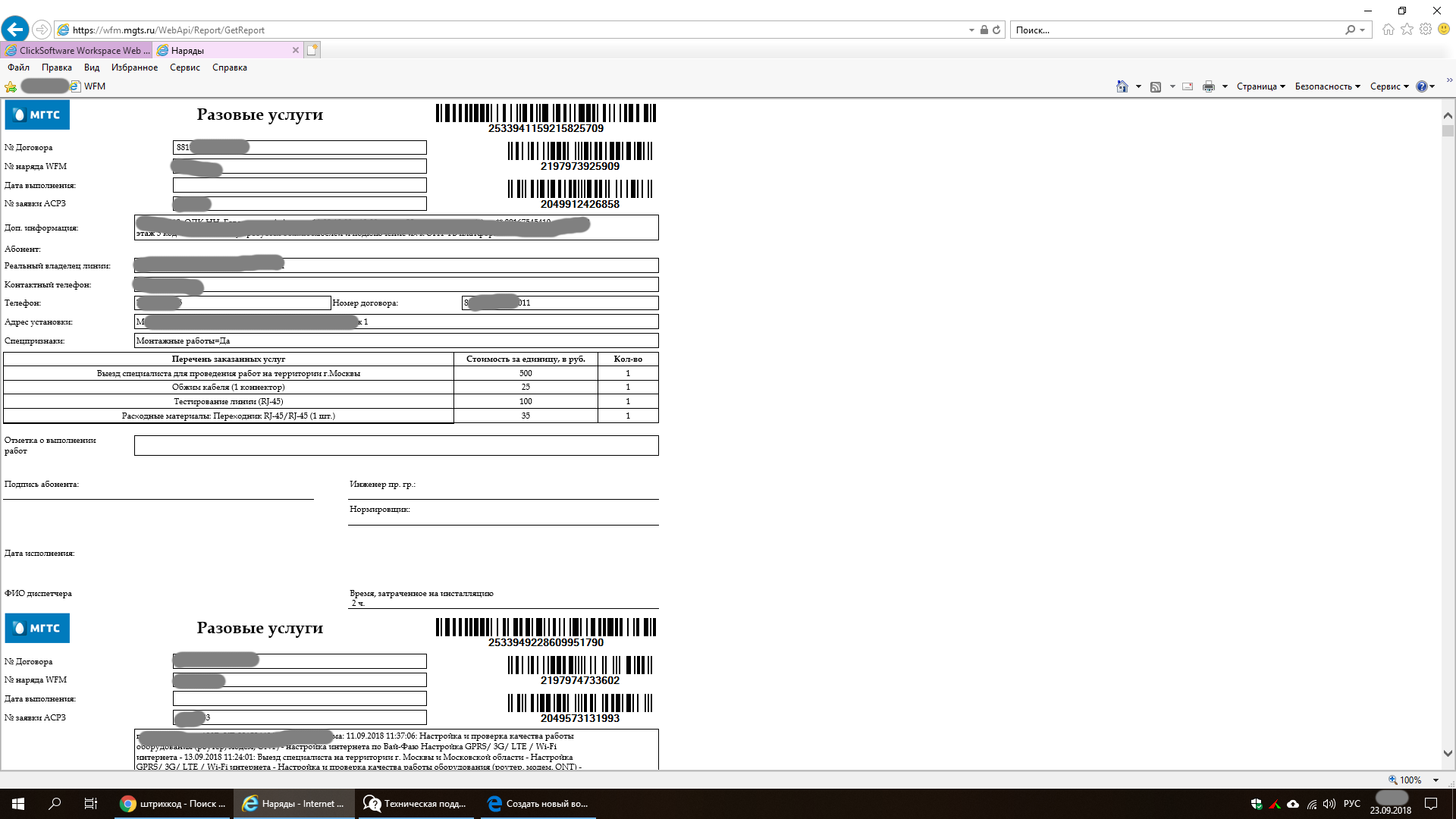Print the page using the printer icon
Viewport: 1456px width, 819px height.
1209,86
